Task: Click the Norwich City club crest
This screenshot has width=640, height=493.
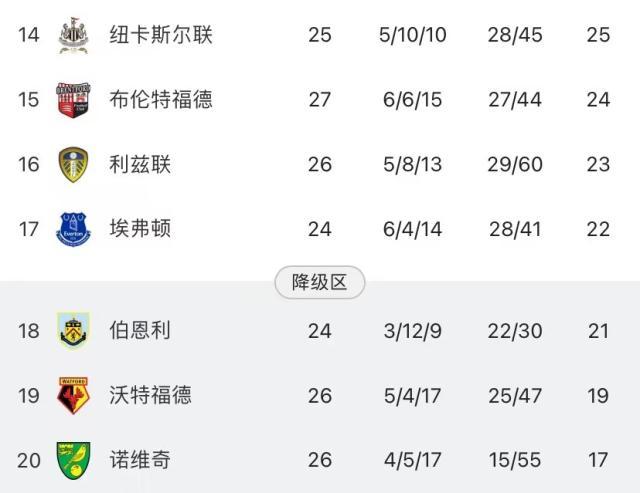Action: 75,460
